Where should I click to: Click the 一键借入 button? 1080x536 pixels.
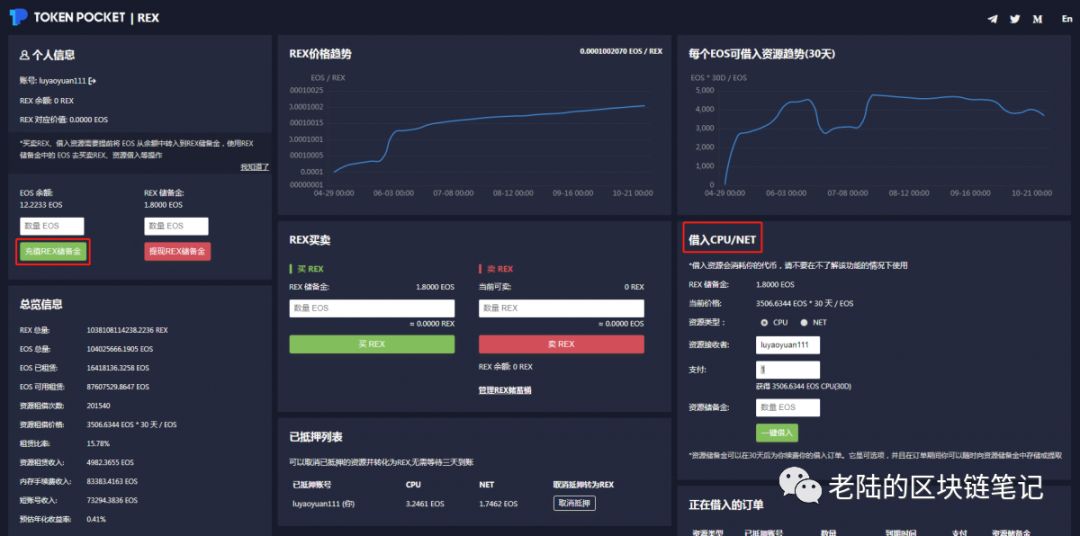[777, 433]
